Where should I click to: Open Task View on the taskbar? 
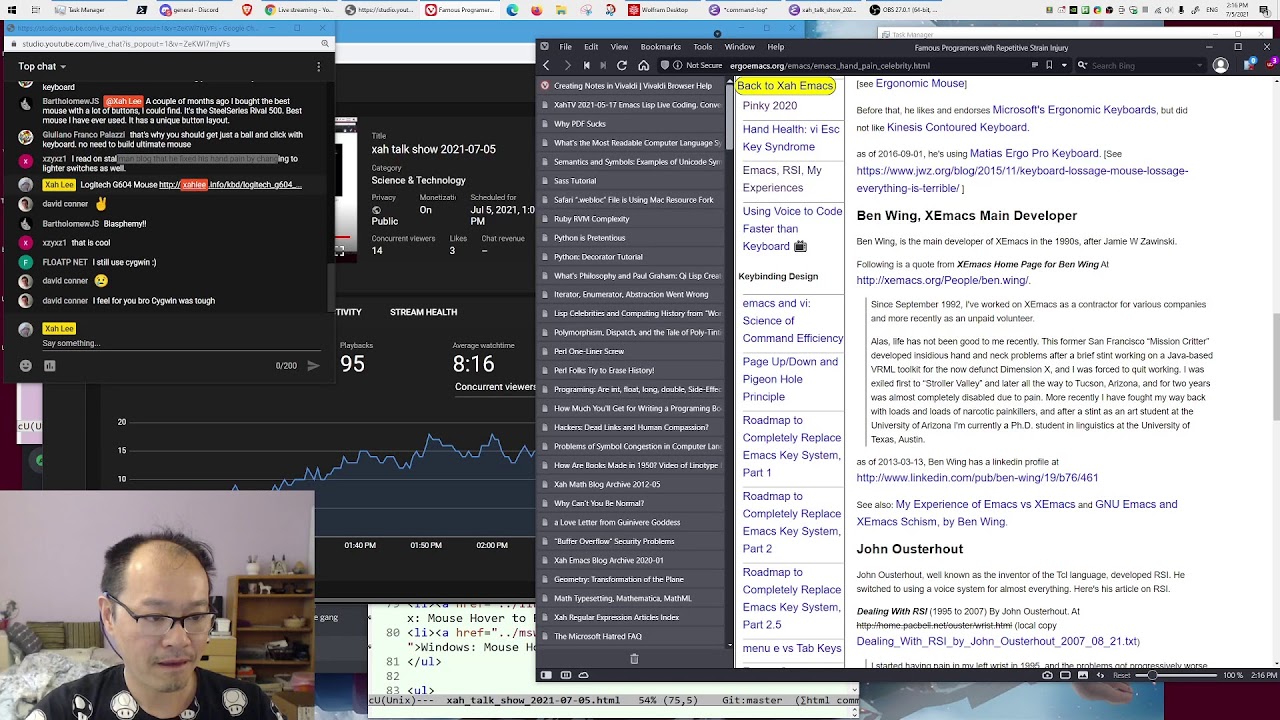tap(36, 10)
